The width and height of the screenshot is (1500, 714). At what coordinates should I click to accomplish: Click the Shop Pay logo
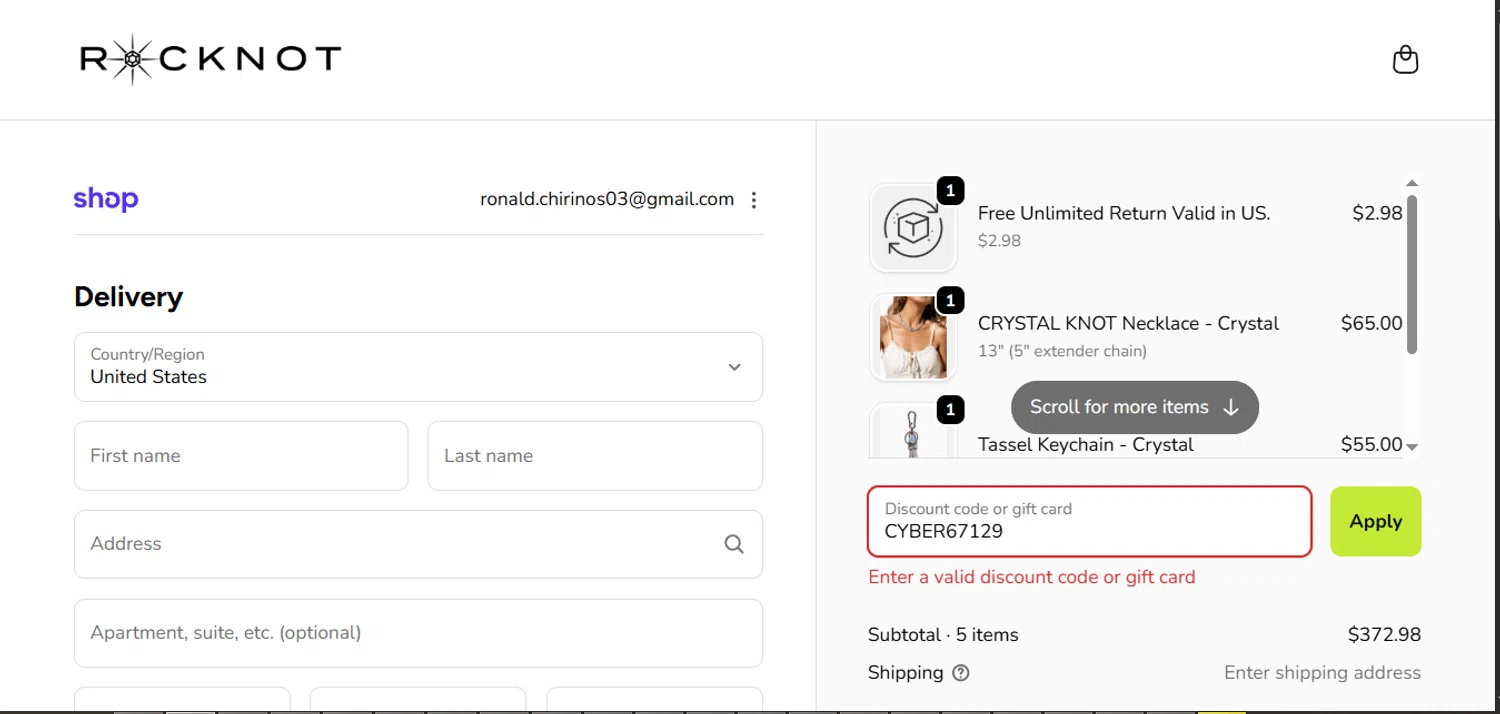(x=106, y=199)
